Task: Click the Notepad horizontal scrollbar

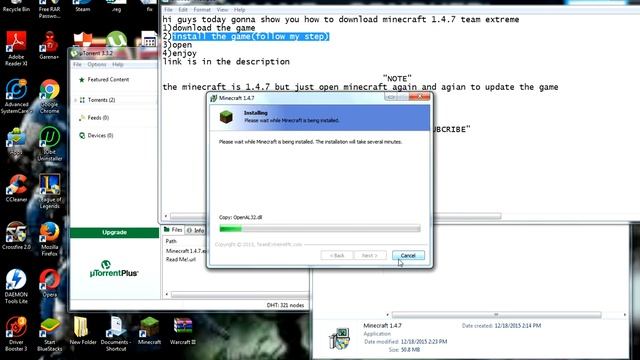Action: 336,216
